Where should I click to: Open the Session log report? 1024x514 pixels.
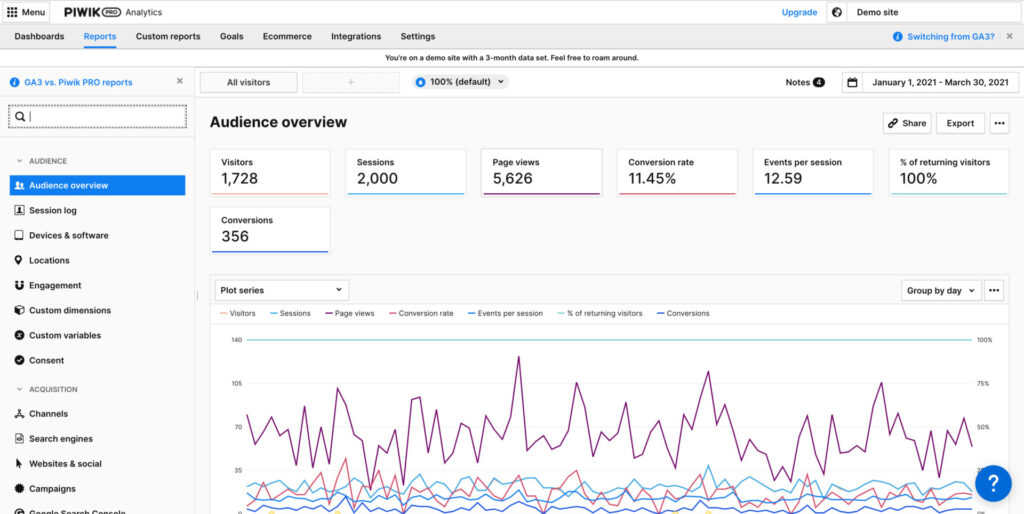[52, 210]
